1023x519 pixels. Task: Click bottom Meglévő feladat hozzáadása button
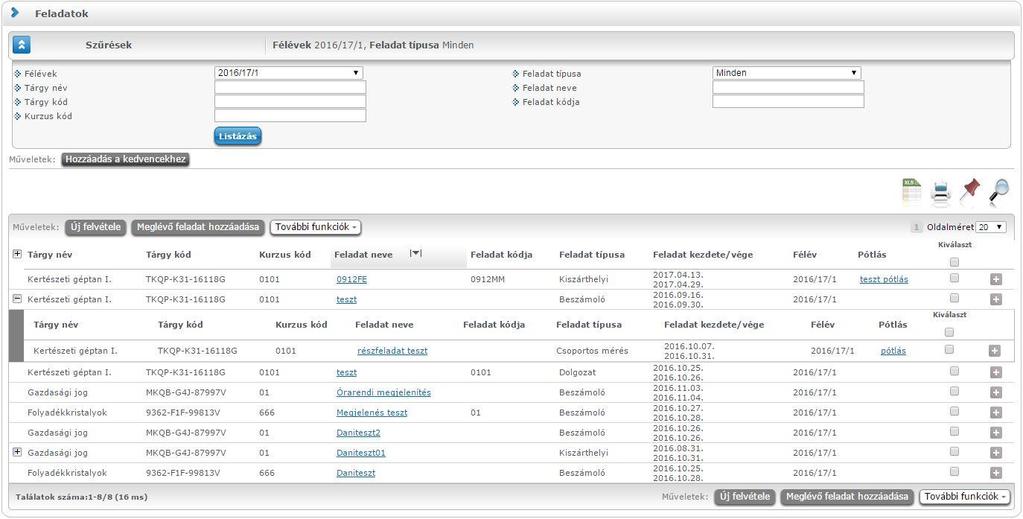[847, 497]
